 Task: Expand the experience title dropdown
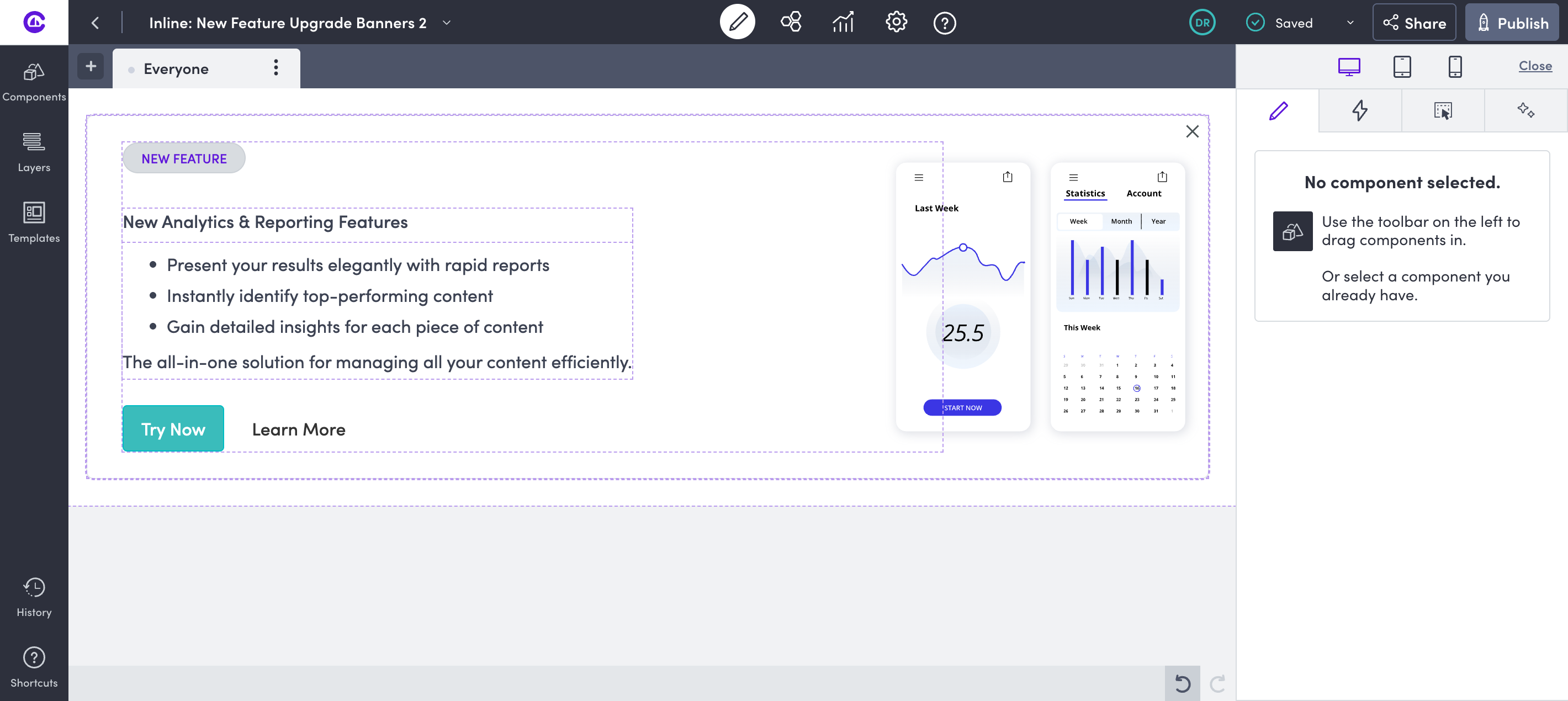[x=447, y=23]
